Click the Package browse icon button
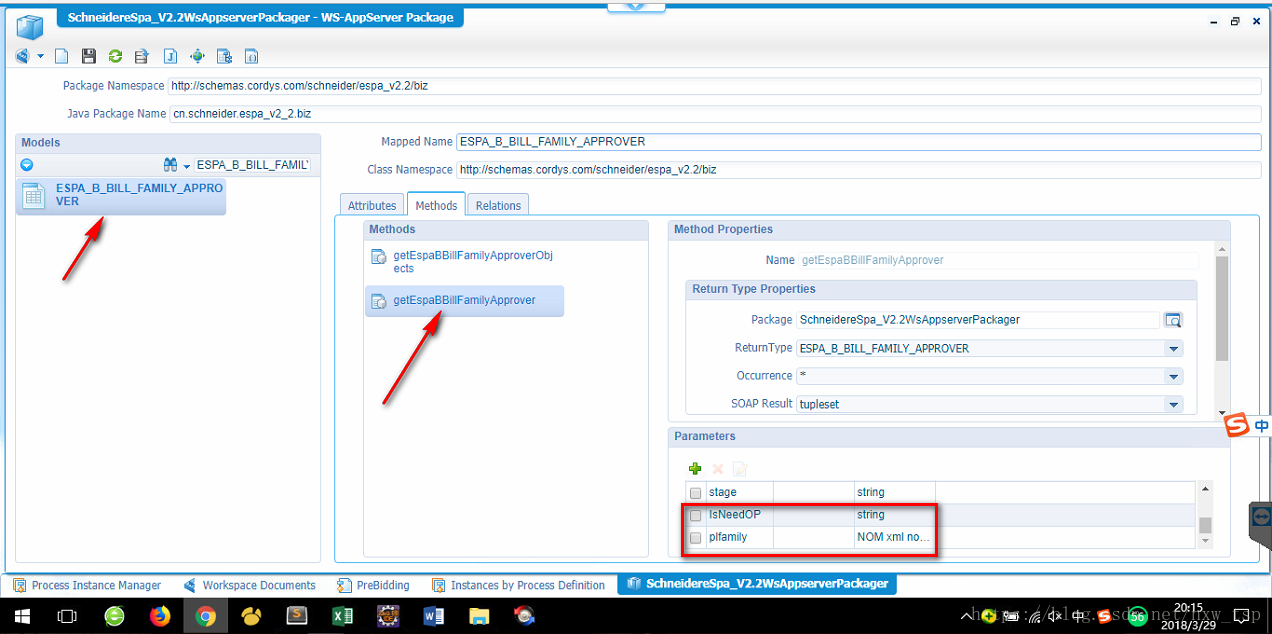Image resolution: width=1272 pixels, height=634 pixels. pyautogui.click(x=1173, y=320)
